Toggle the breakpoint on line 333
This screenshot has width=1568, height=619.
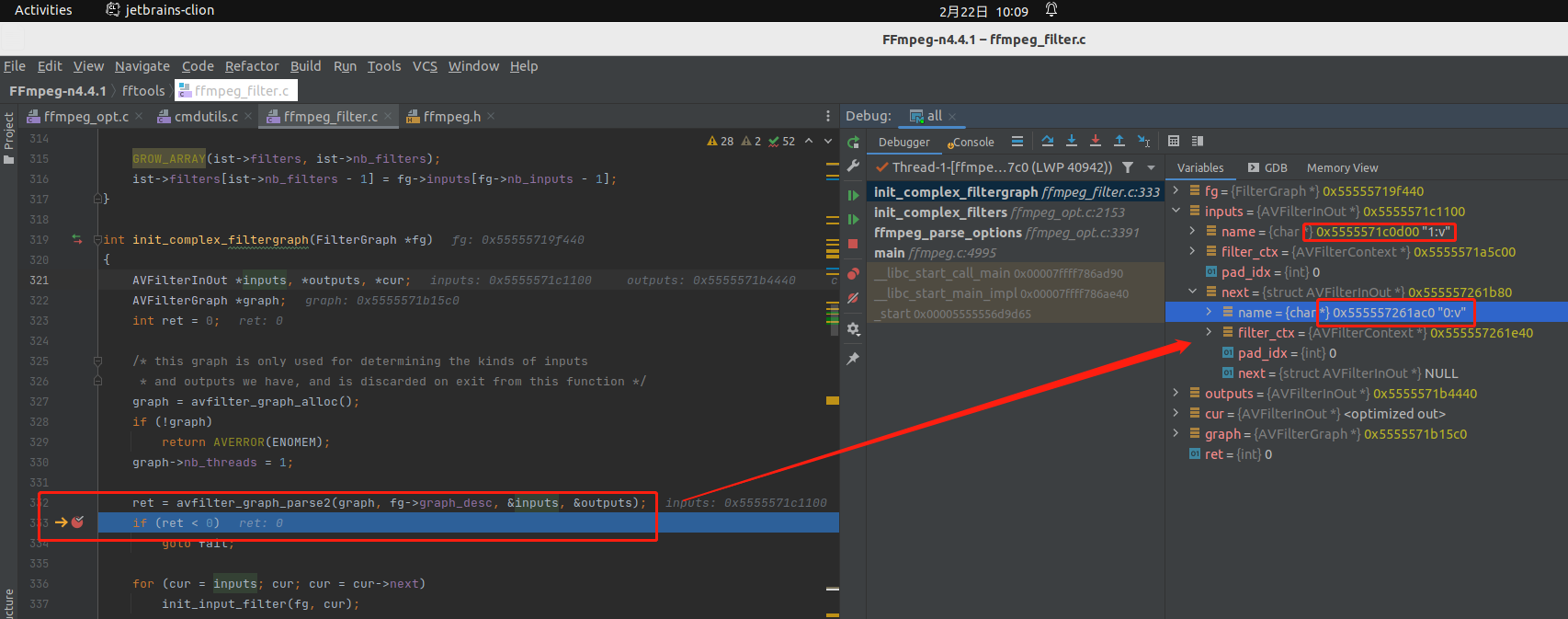pos(78,522)
